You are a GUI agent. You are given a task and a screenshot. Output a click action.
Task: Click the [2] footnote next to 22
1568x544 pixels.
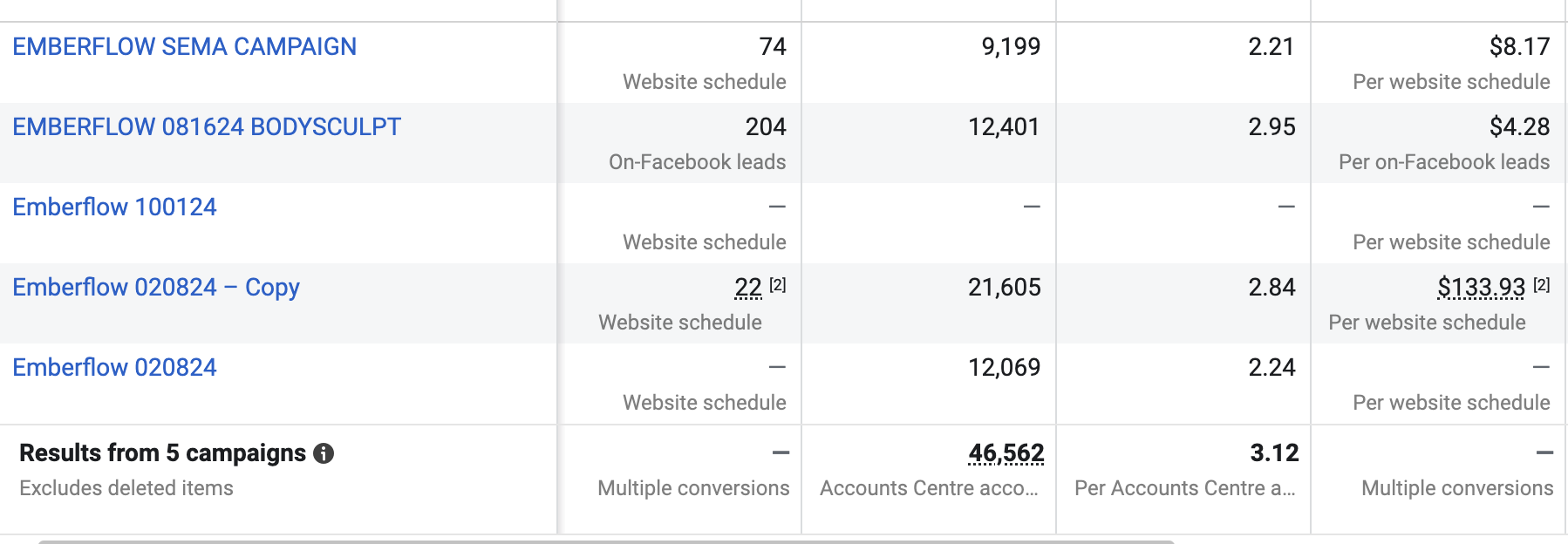click(778, 284)
